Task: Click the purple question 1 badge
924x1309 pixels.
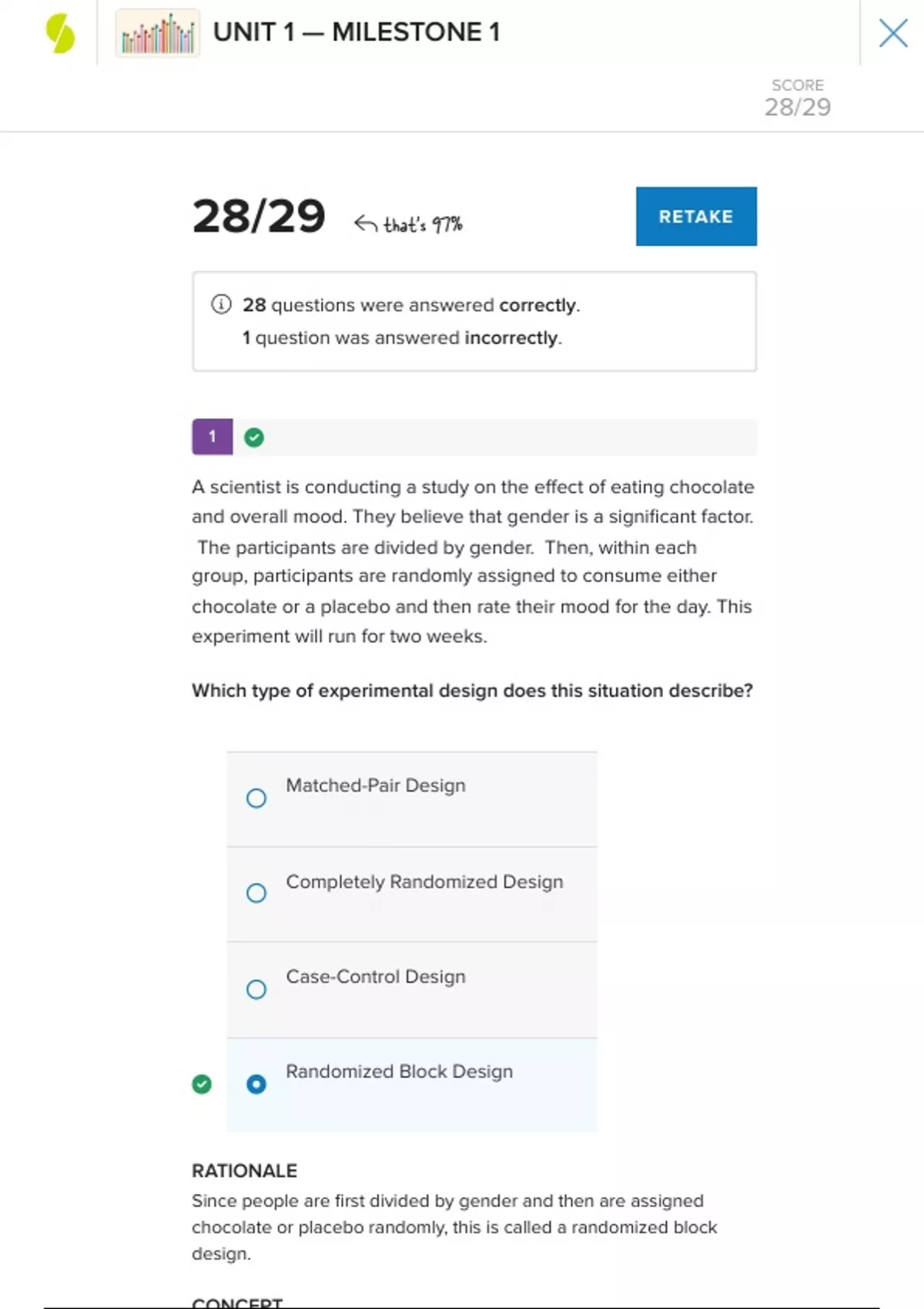Action: [213, 437]
